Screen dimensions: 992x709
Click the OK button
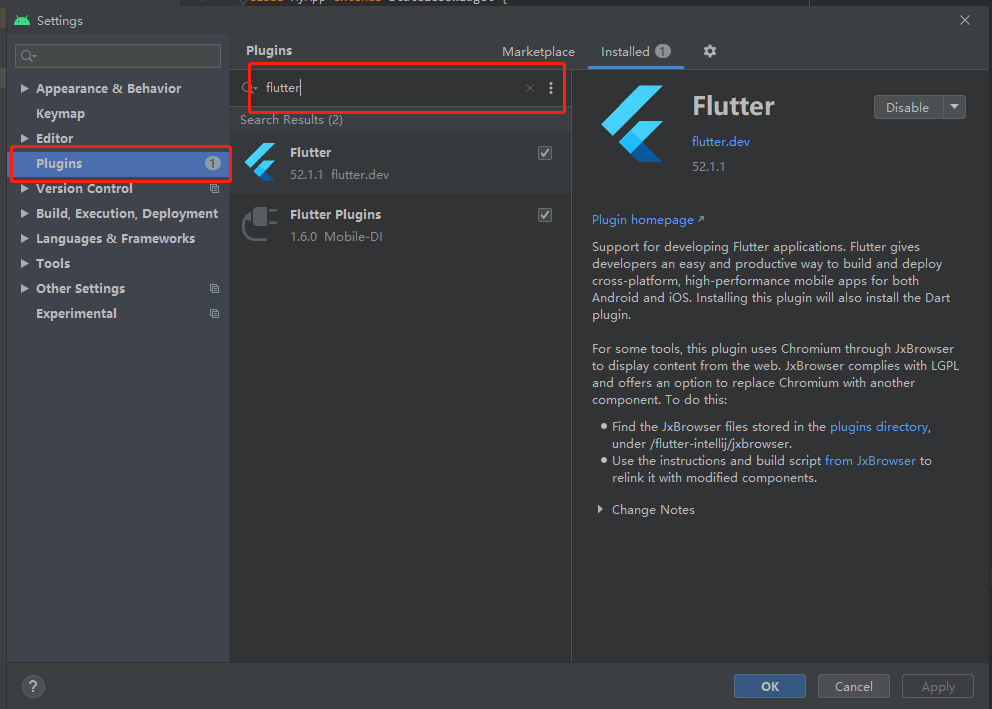click(x=770, y=686)
